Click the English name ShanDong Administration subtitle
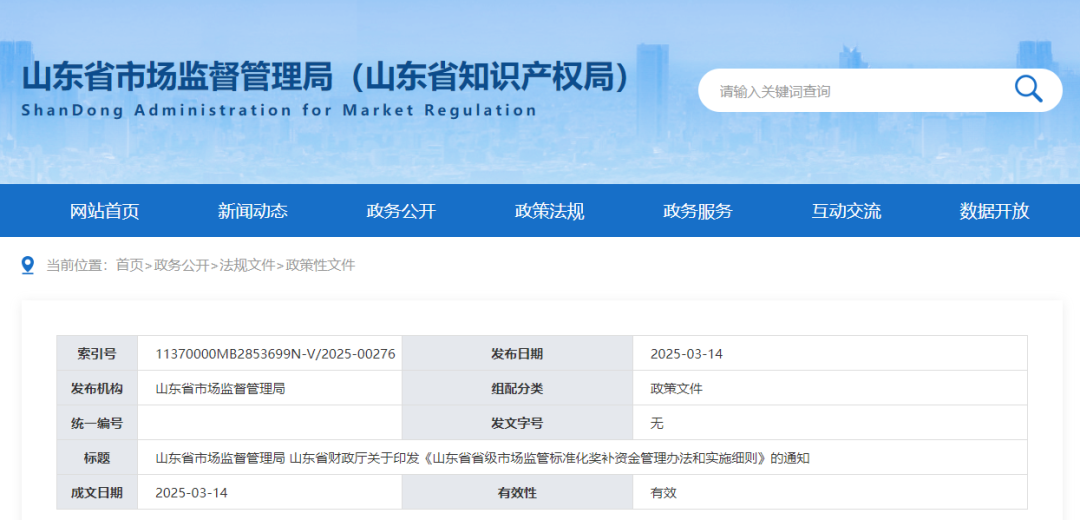 pyautogui.click(x=279, y=110)
